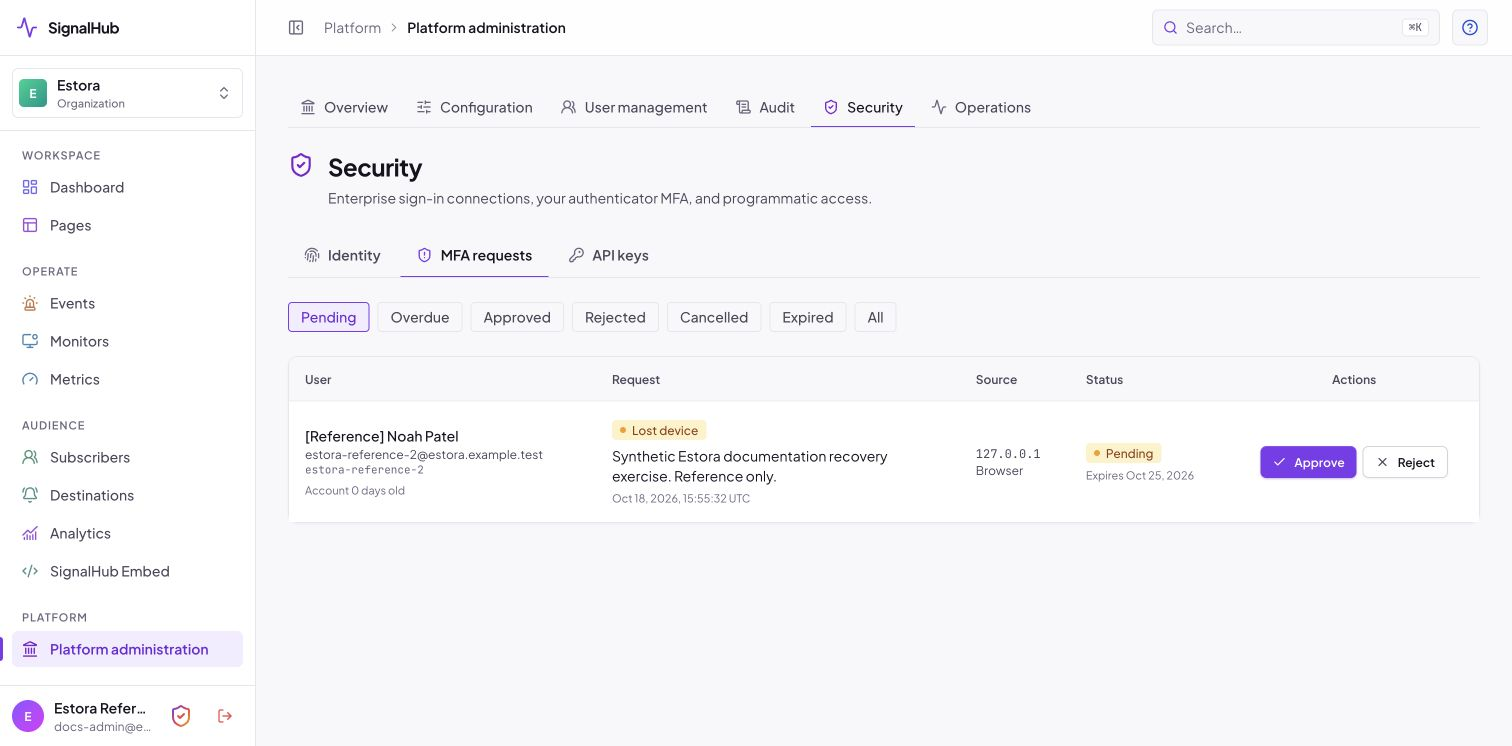Filter requests by Overdue status

click(x=420, y=317)
